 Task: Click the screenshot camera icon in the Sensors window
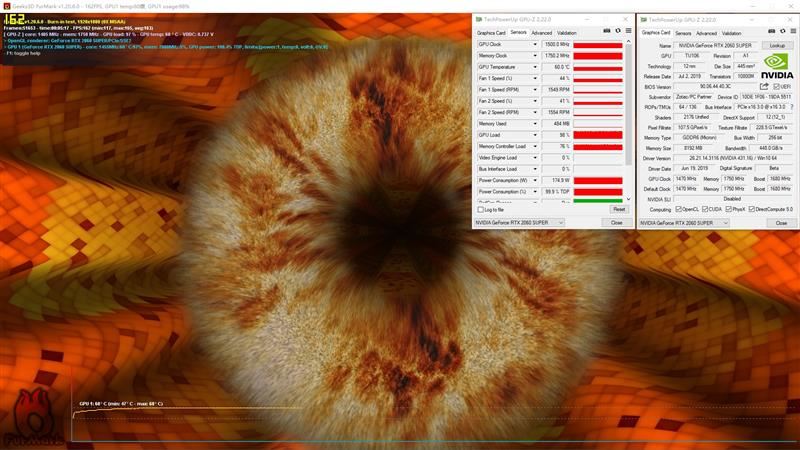(x=607, y=31)
